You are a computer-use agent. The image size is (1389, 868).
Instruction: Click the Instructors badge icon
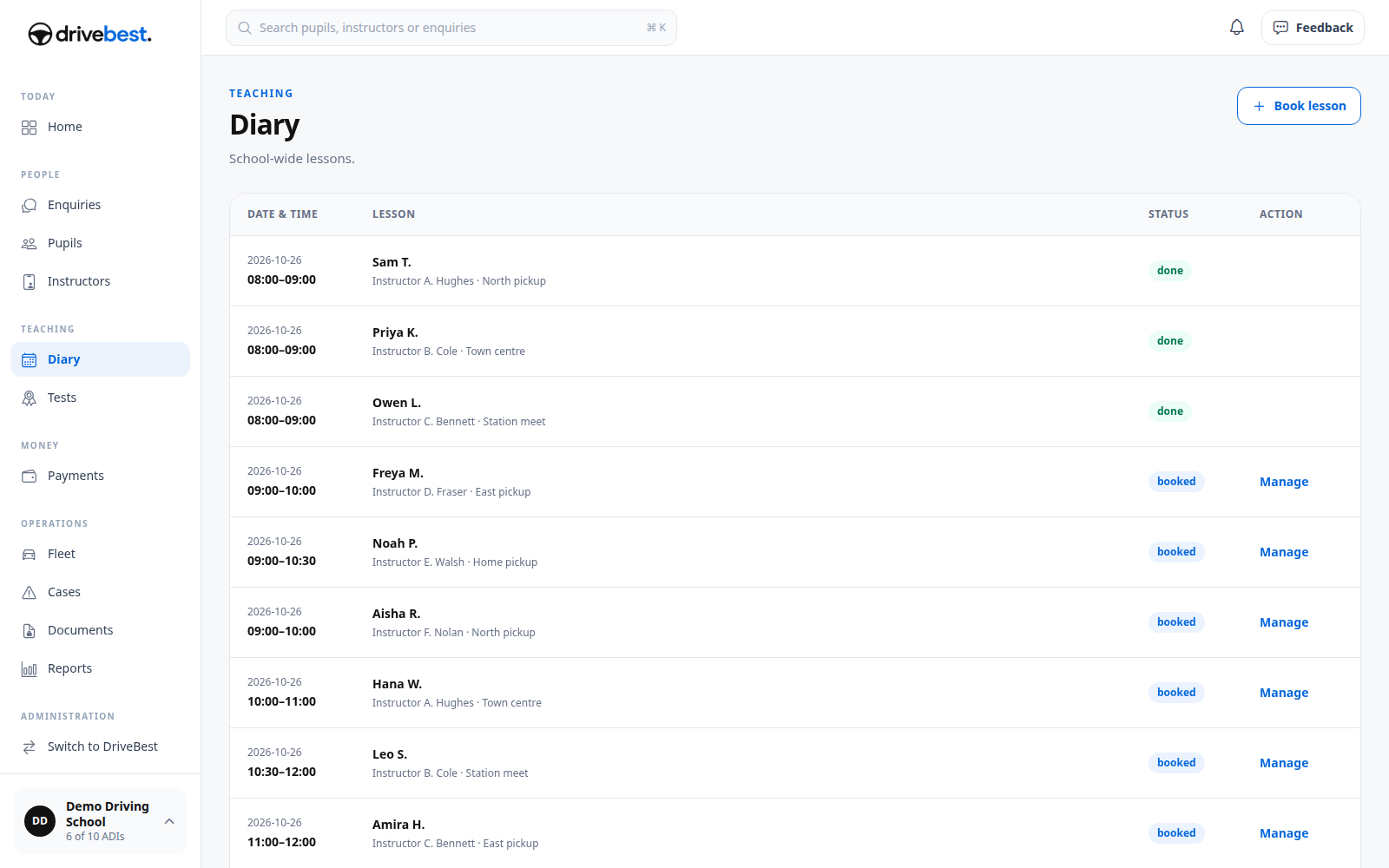pyautogui.click(x=30, y=281)
